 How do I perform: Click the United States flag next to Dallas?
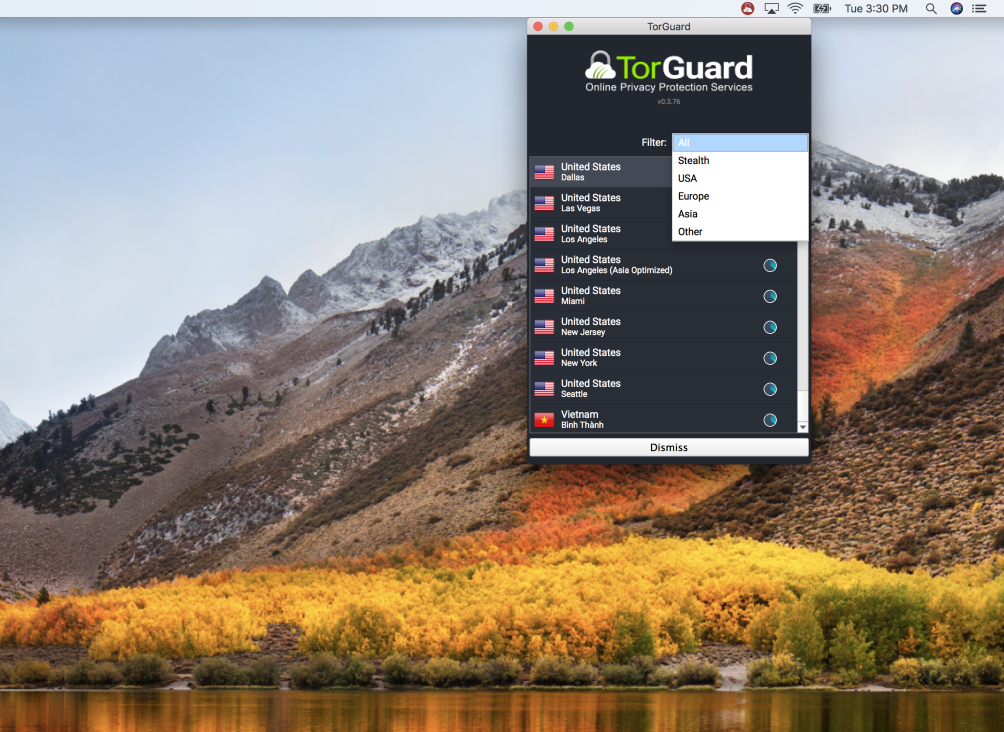pyautogui.click(x=544, y=171)
